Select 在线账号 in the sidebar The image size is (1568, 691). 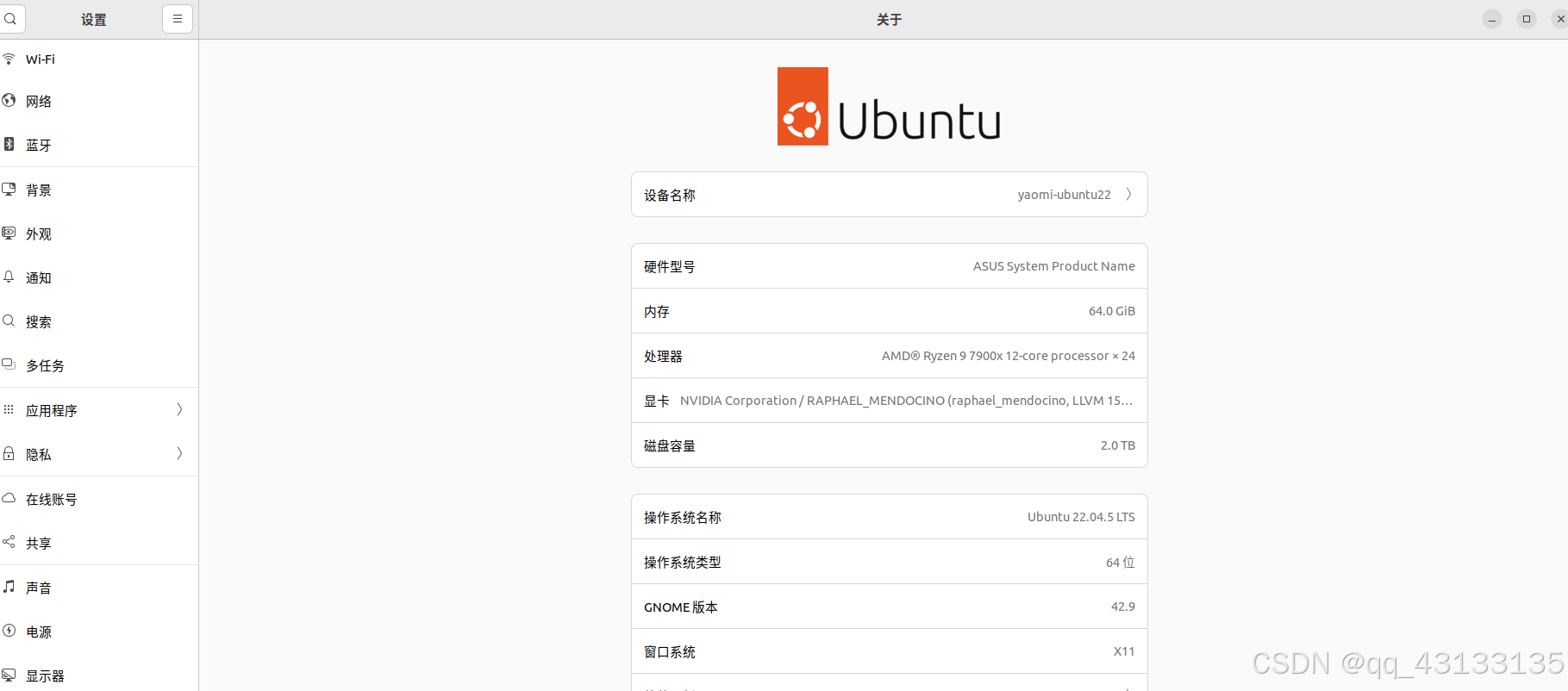pyautogui.click(x=99, y=500)
